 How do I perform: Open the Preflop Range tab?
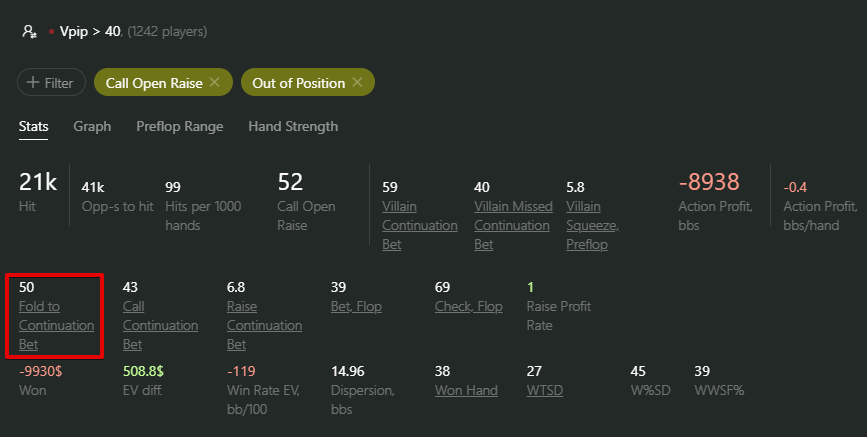[180, 127]
